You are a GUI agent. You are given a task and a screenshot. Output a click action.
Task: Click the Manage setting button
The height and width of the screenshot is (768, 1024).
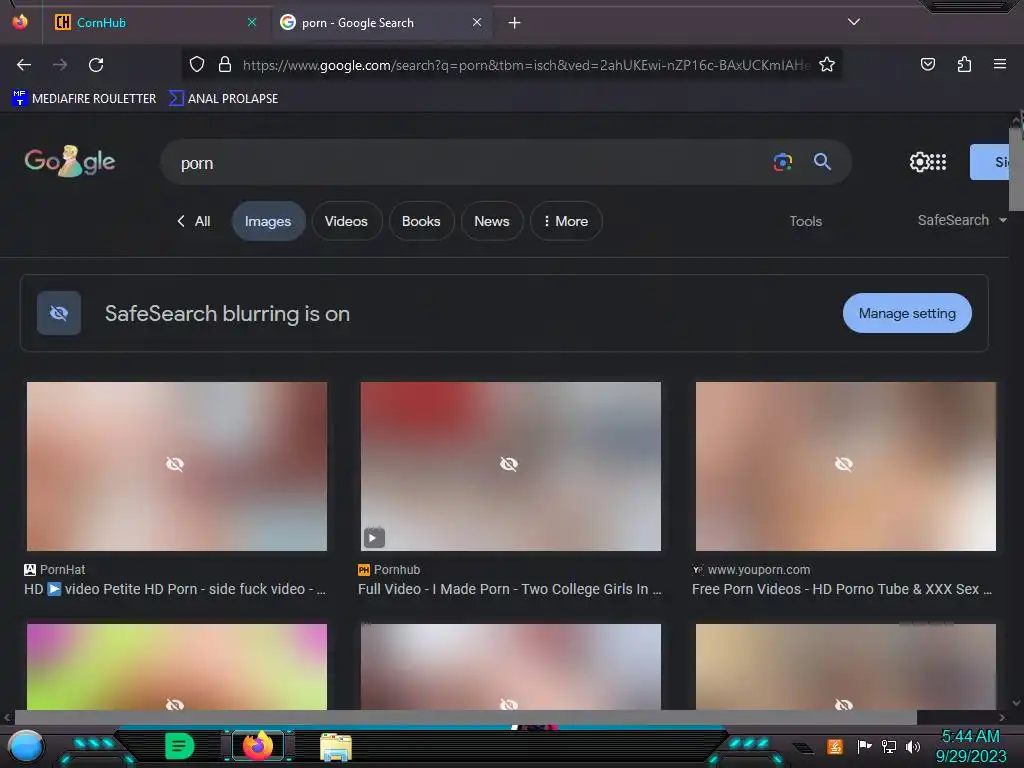pos(907,313)
